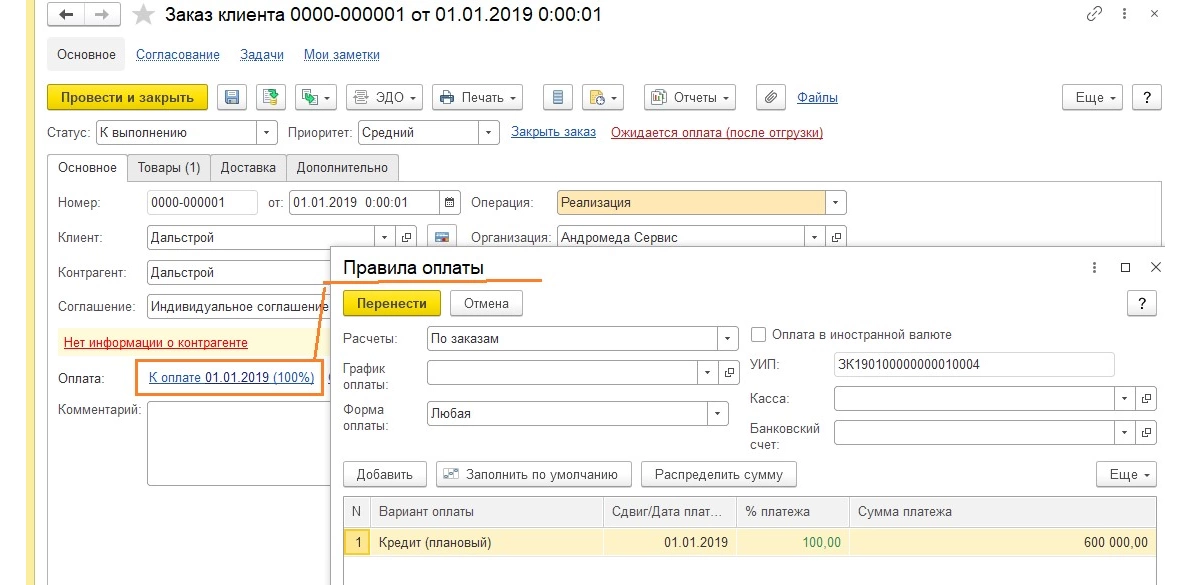
Task: Open the document list icon in toolbar
Action: 557,97
